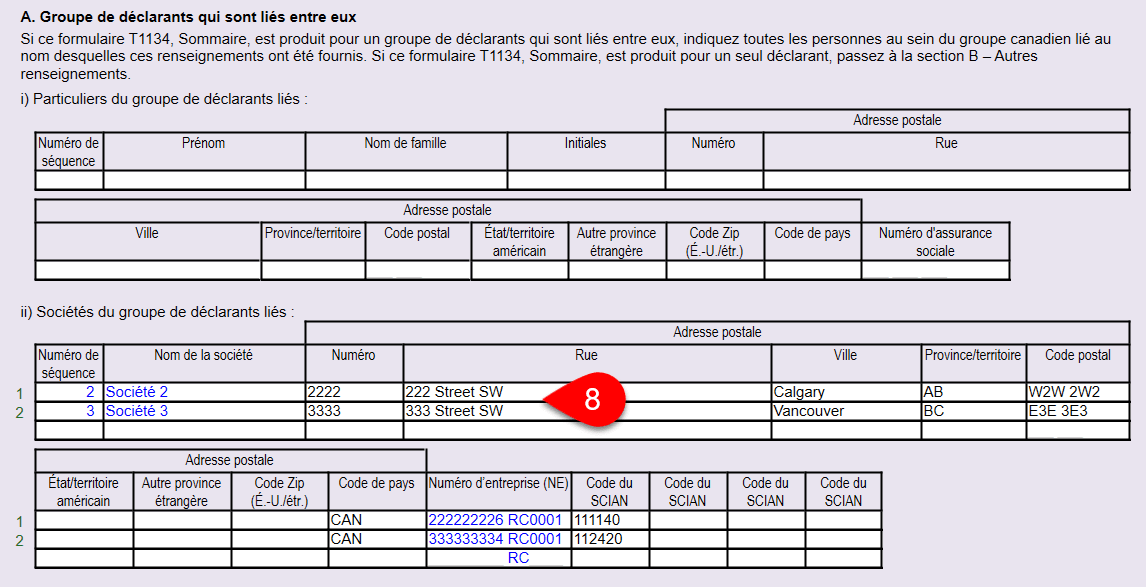
Task: Click the empty Initiales field
Action: 585,180
